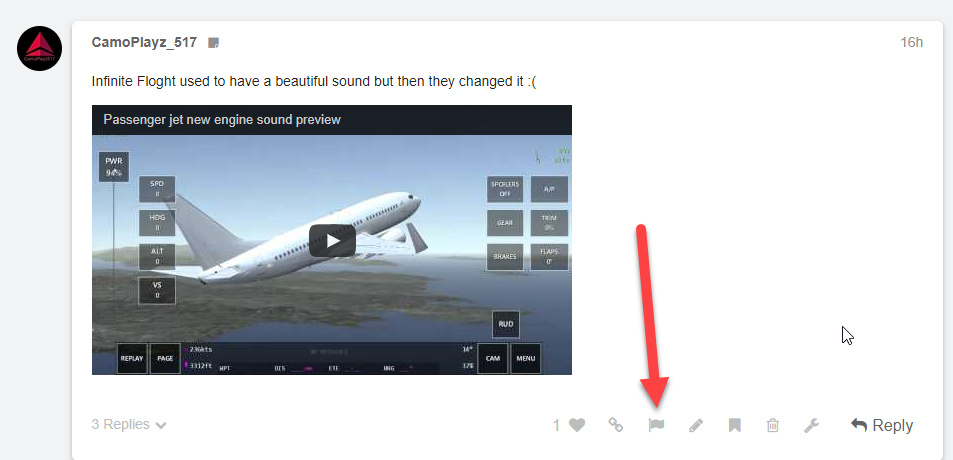Click the chevron next to 3 Replies

click(x=161, y=425)
